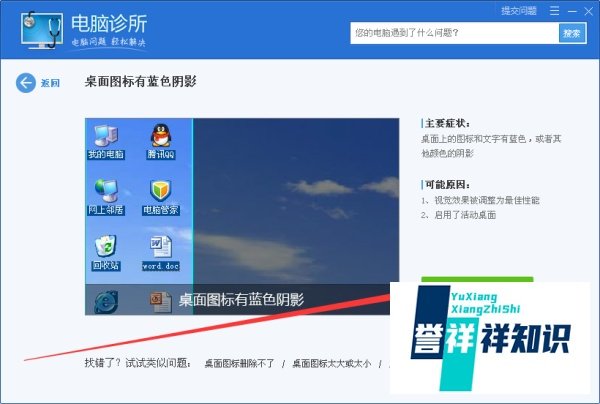Click the PowerPoint document icon in preview
The image size is (600, 404).
(x=161, y=302)
